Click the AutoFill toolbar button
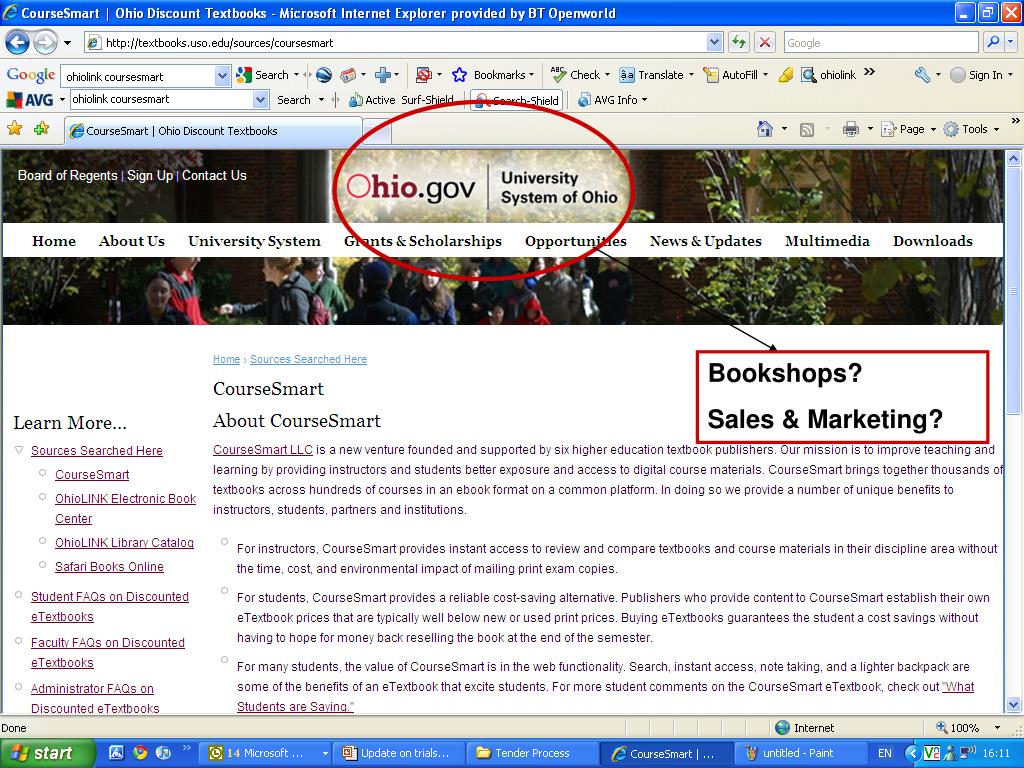 (731, 75)
